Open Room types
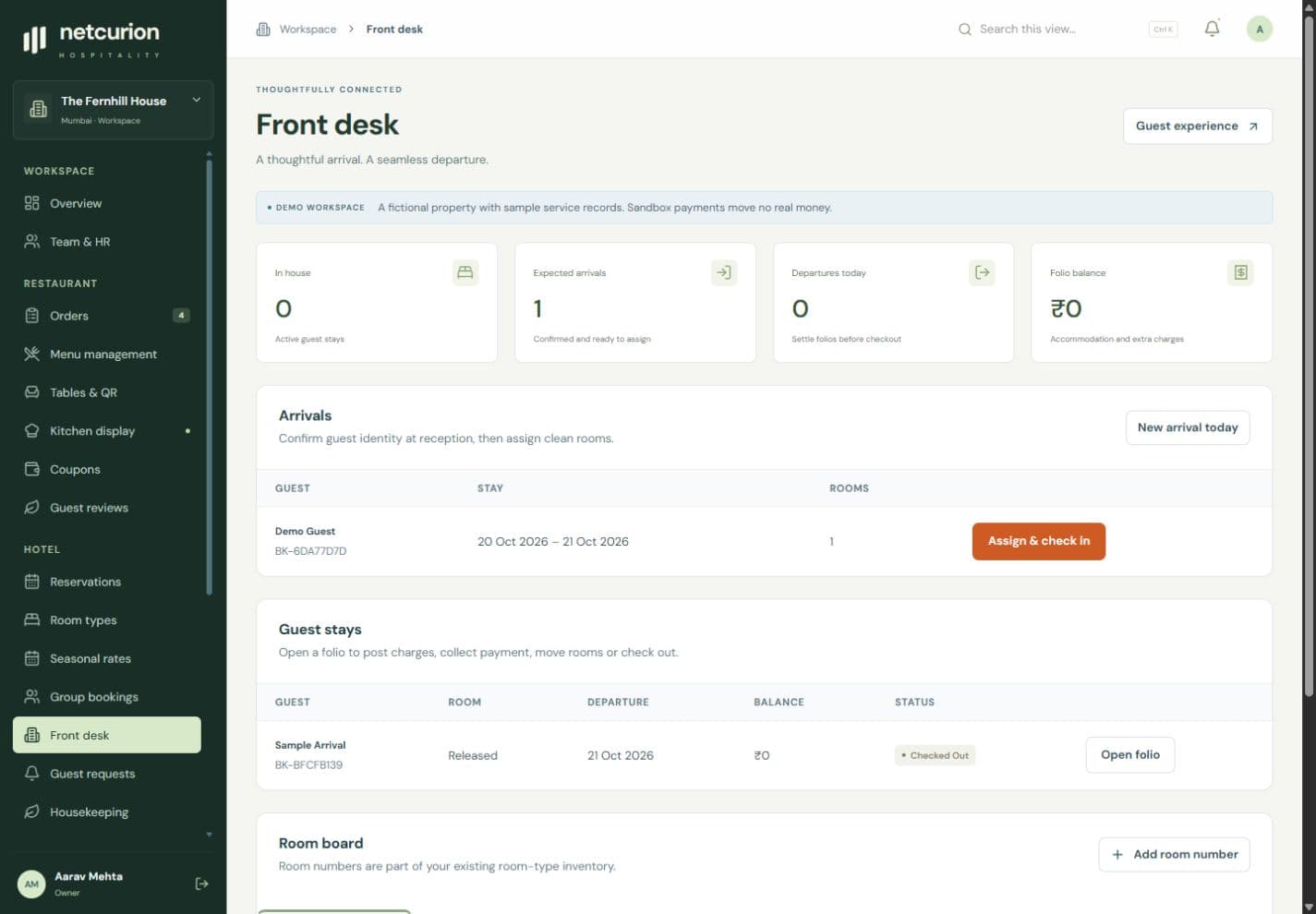The image size is (1316, 914). click(107, 620)
